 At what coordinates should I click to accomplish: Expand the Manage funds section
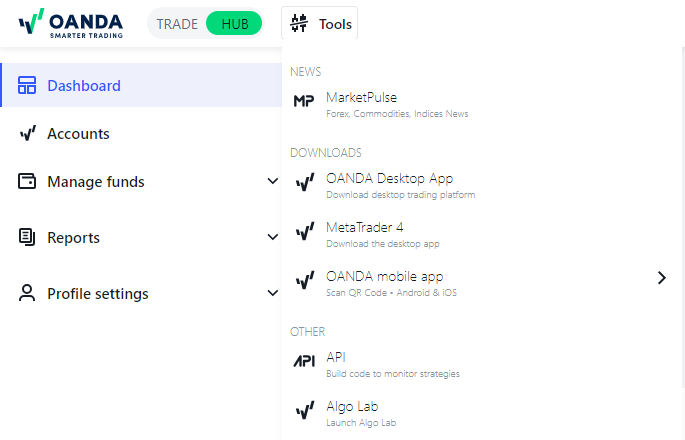(x=273, y=181)
